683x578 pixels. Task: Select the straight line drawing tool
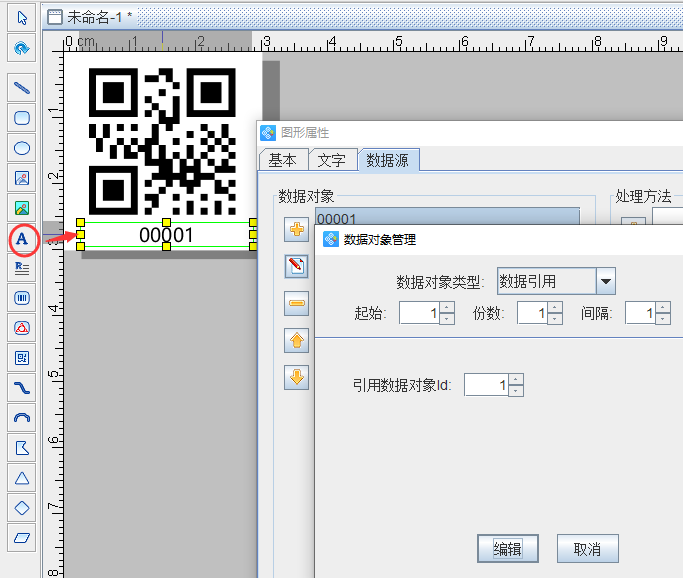(x=22, y=87)
